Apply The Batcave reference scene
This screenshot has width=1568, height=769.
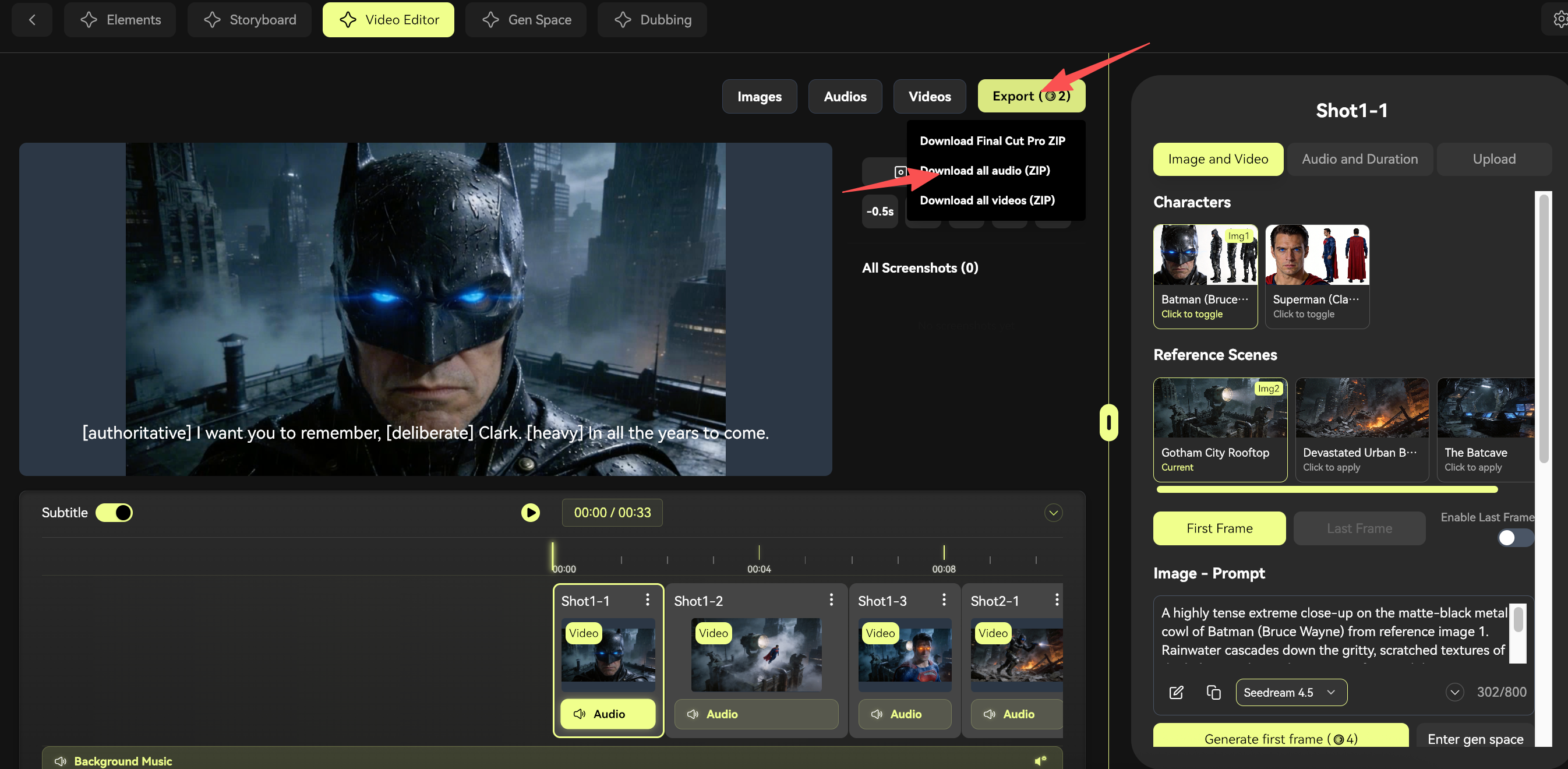point(1486,430)
